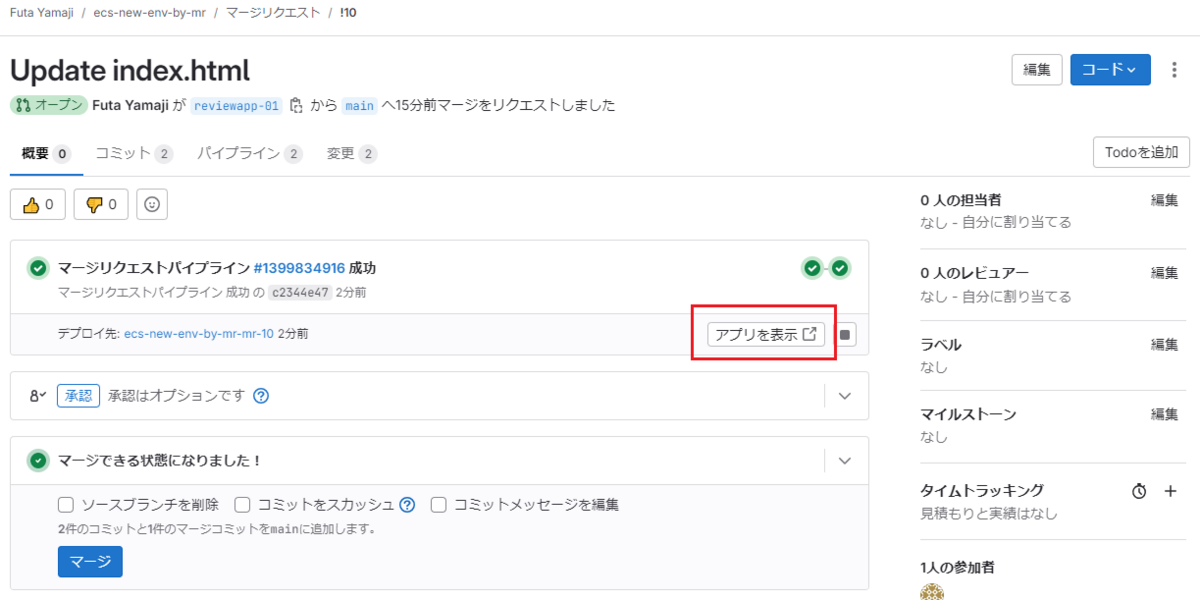The width and height of the screenshot is (1200, 600).
Task: Switch to the パイプライン tab
Action: tap(249, 154)
